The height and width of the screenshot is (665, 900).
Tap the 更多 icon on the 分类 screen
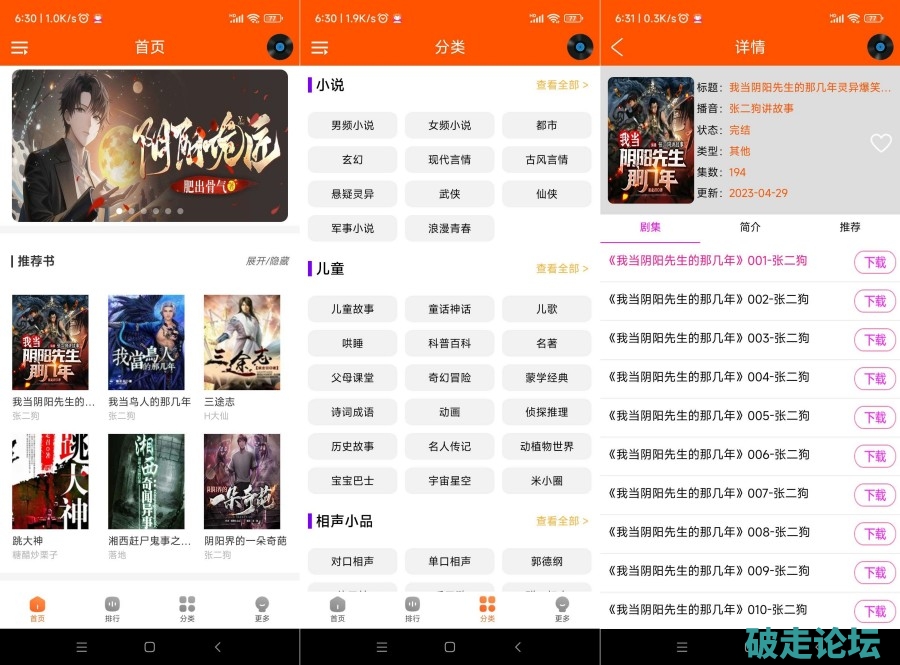pyautogui.click(x=562, y=609)
